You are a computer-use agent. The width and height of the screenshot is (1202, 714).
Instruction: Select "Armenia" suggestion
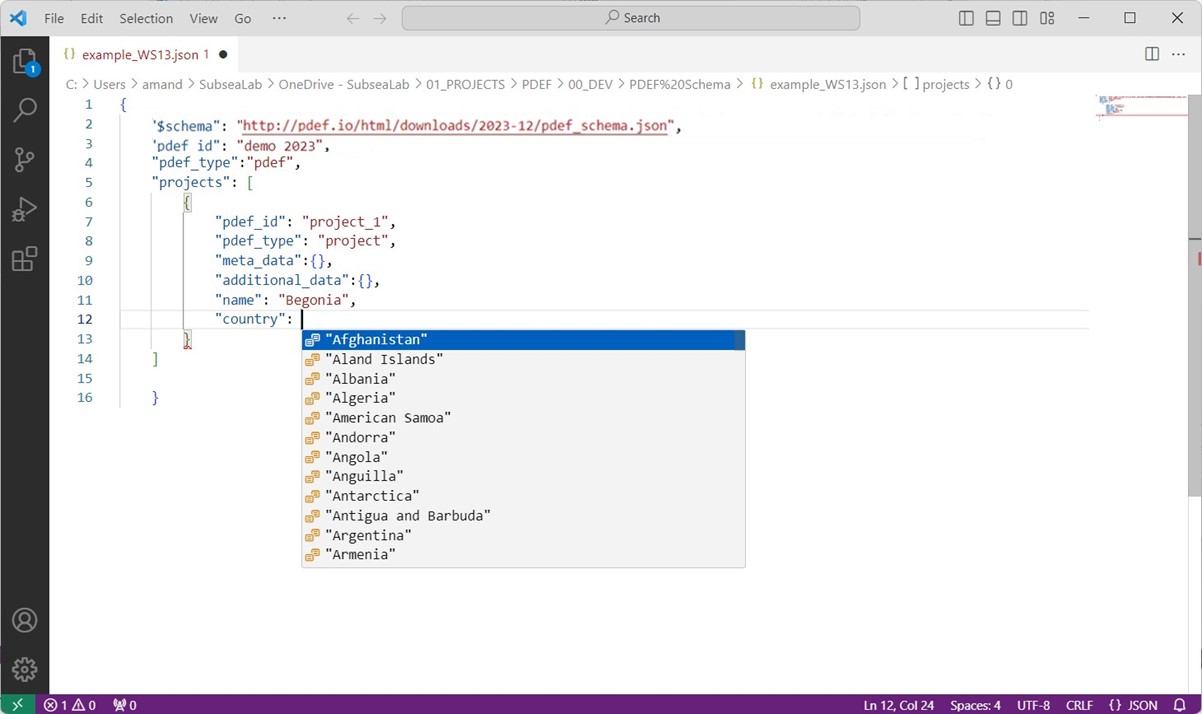[x=523, y=555]
